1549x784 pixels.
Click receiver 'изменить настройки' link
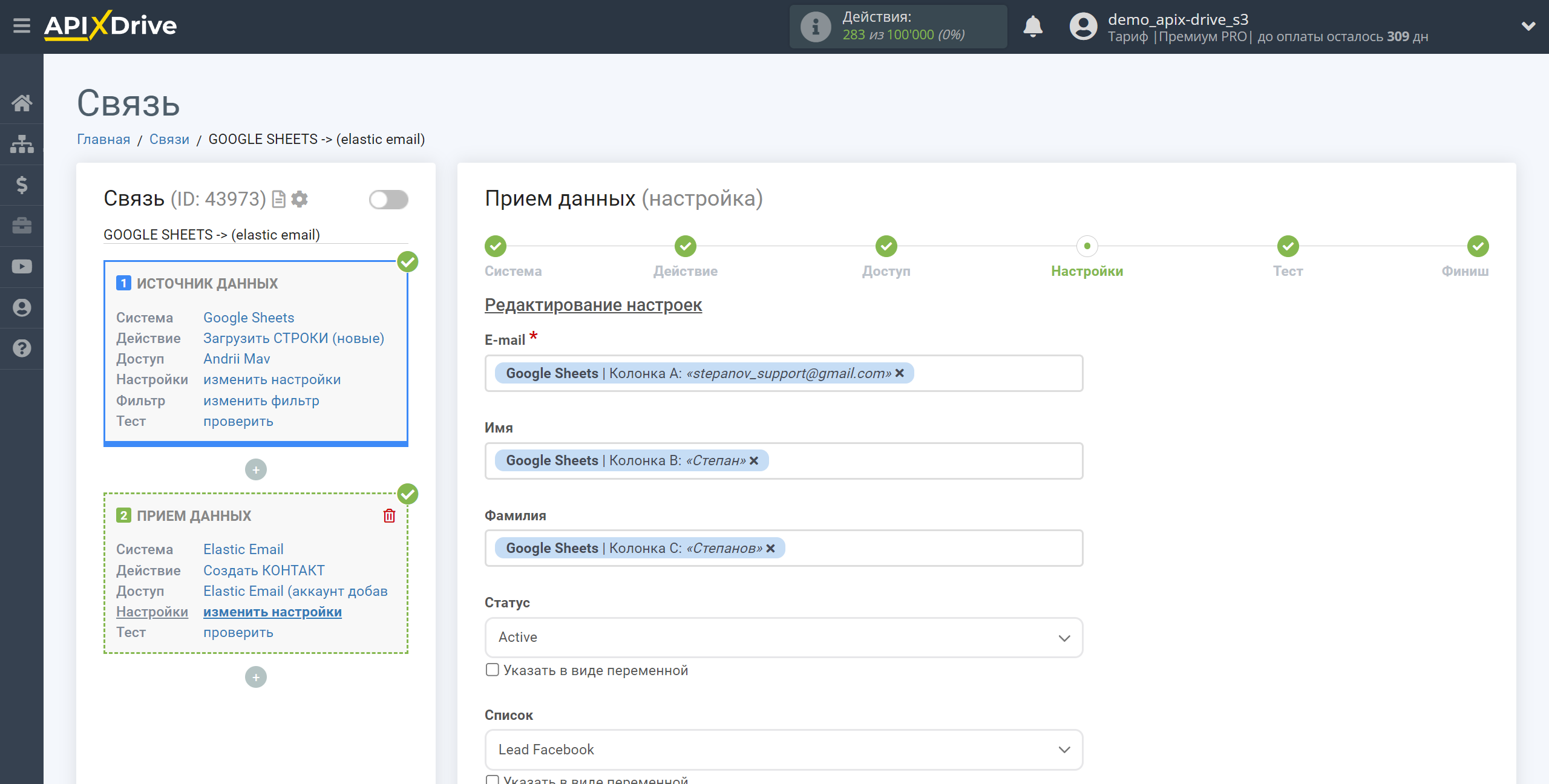272,612
